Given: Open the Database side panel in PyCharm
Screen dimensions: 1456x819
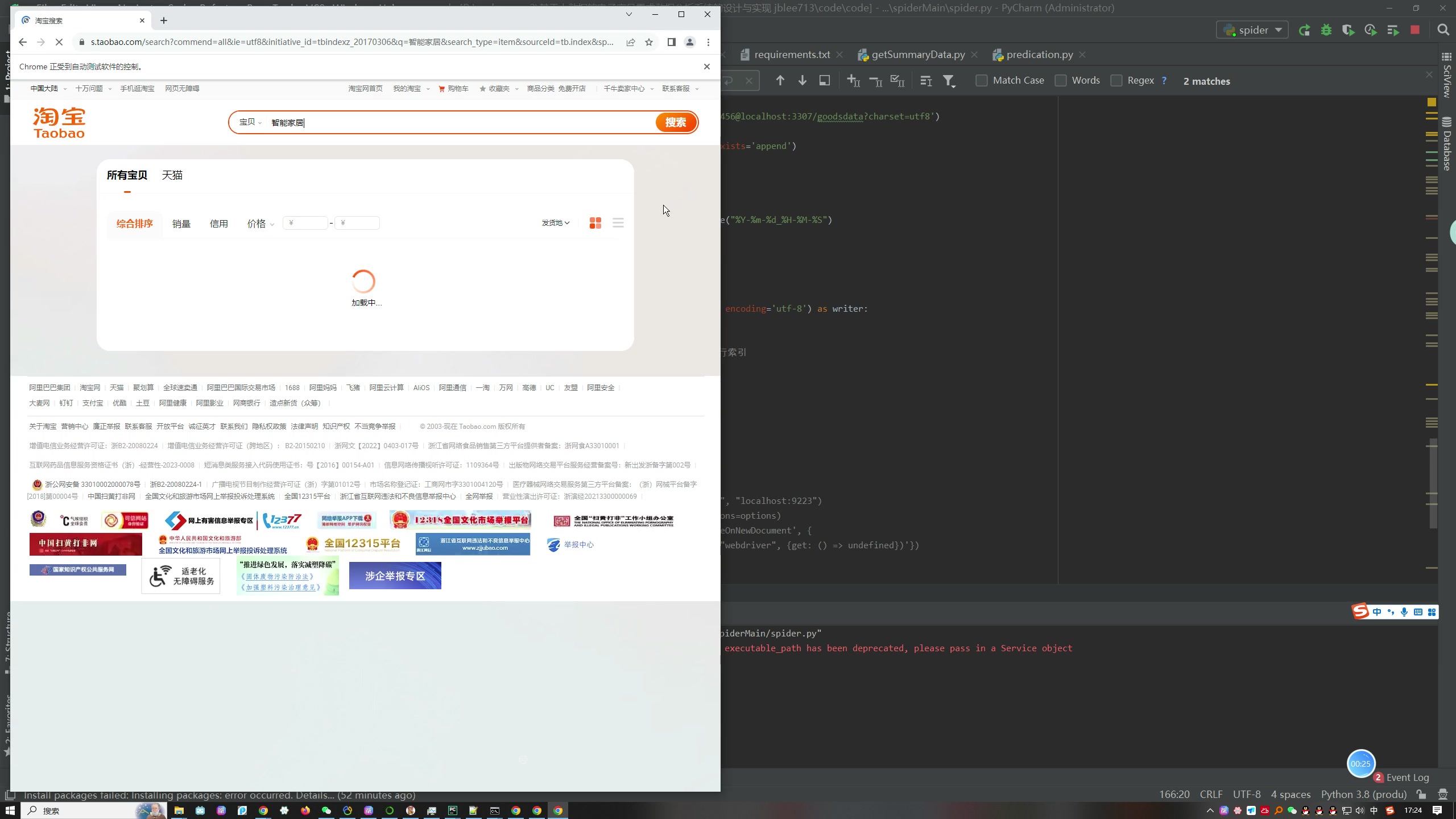Looking at the screenshot, I should (x=1447, y=144).
